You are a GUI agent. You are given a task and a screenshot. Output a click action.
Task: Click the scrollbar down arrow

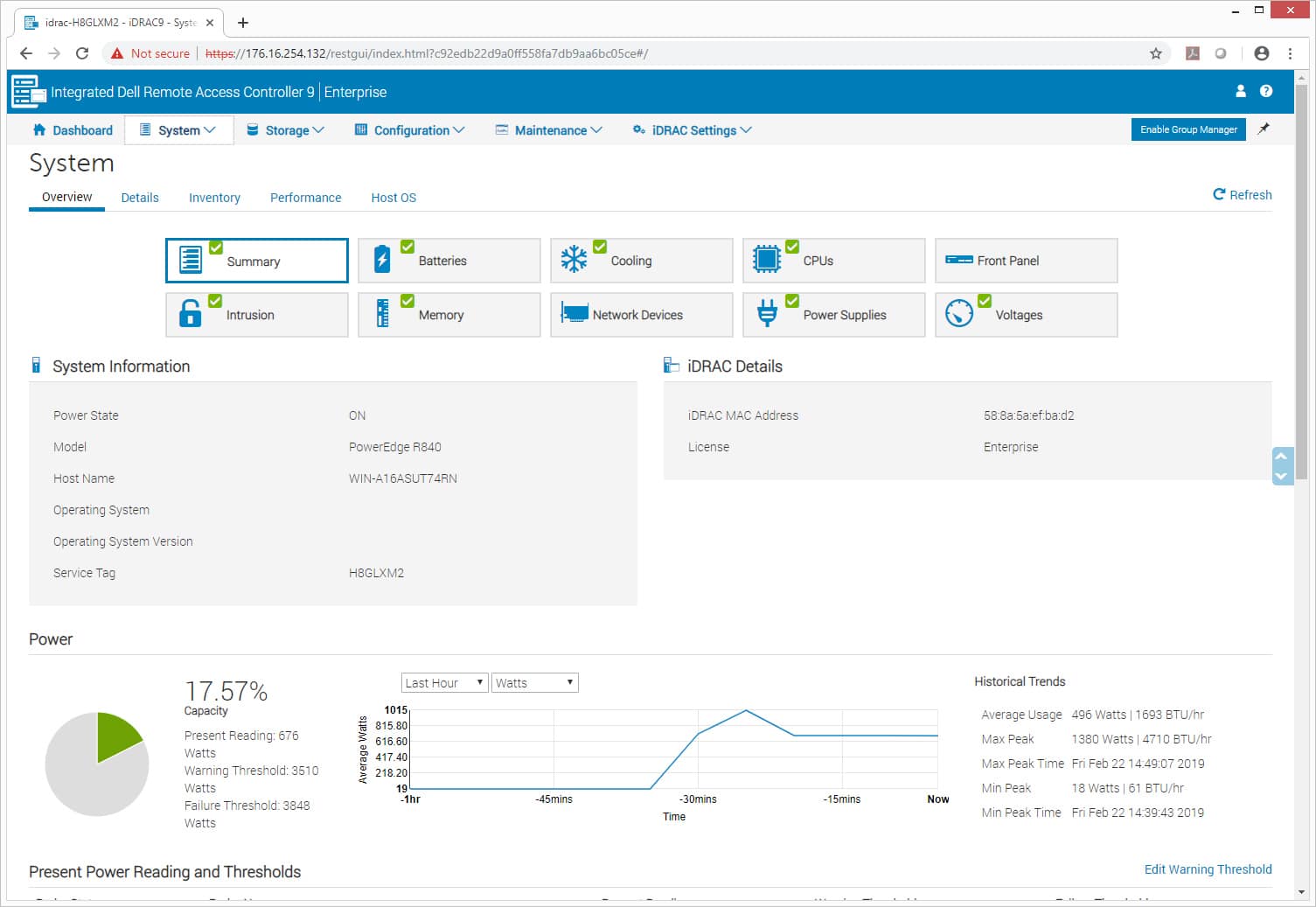pyautogui.click(x=1301, y=892)
